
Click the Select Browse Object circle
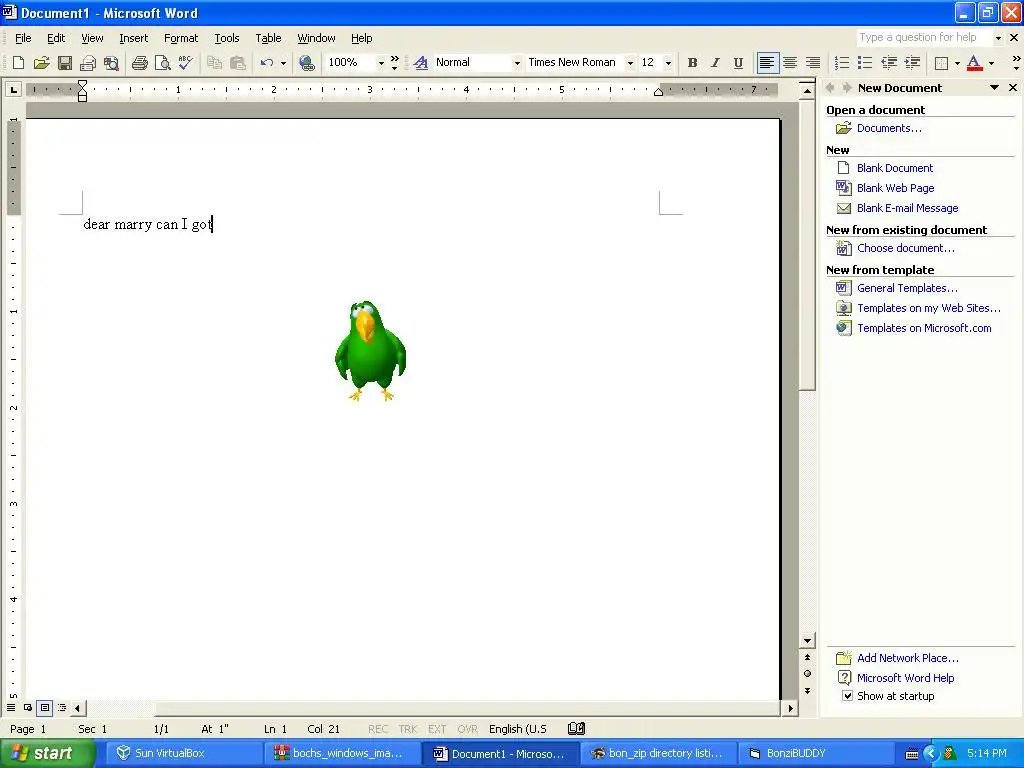tap(807, 673)
